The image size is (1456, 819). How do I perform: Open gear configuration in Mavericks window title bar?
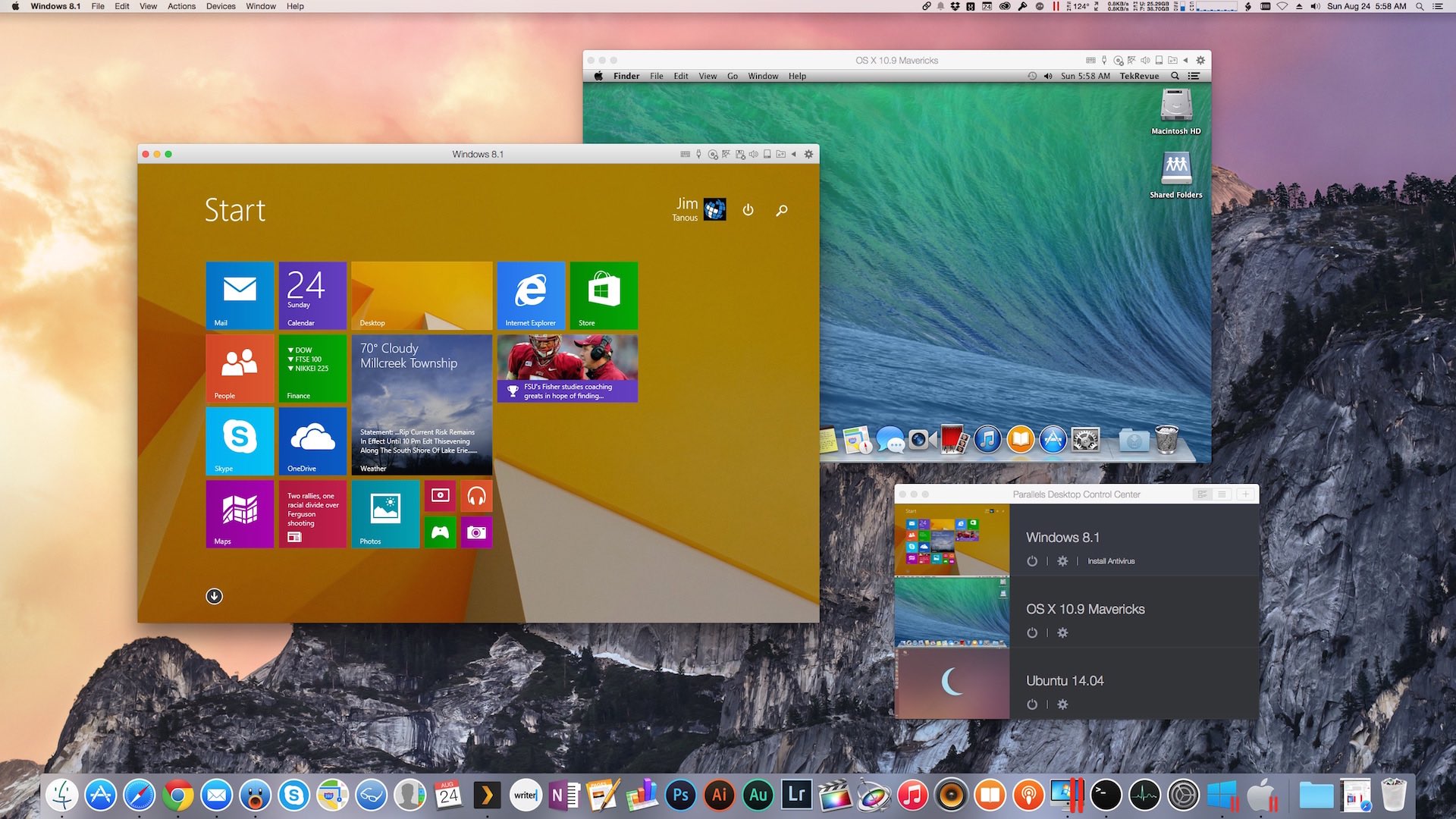click(x=1200, y=60)
